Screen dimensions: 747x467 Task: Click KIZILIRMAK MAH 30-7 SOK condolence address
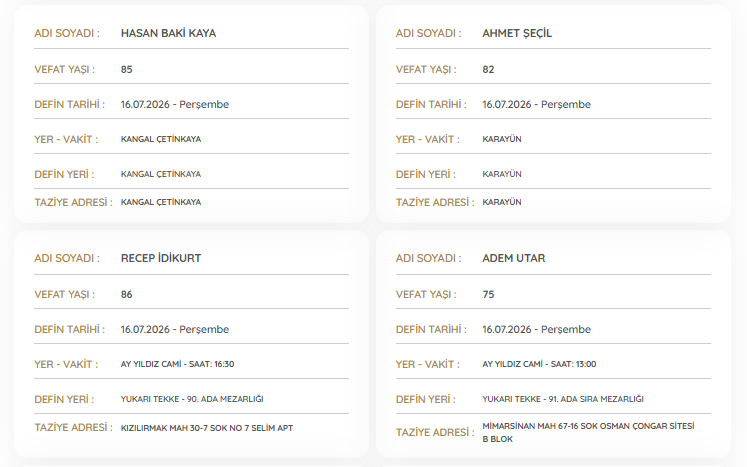pos(207,428)
